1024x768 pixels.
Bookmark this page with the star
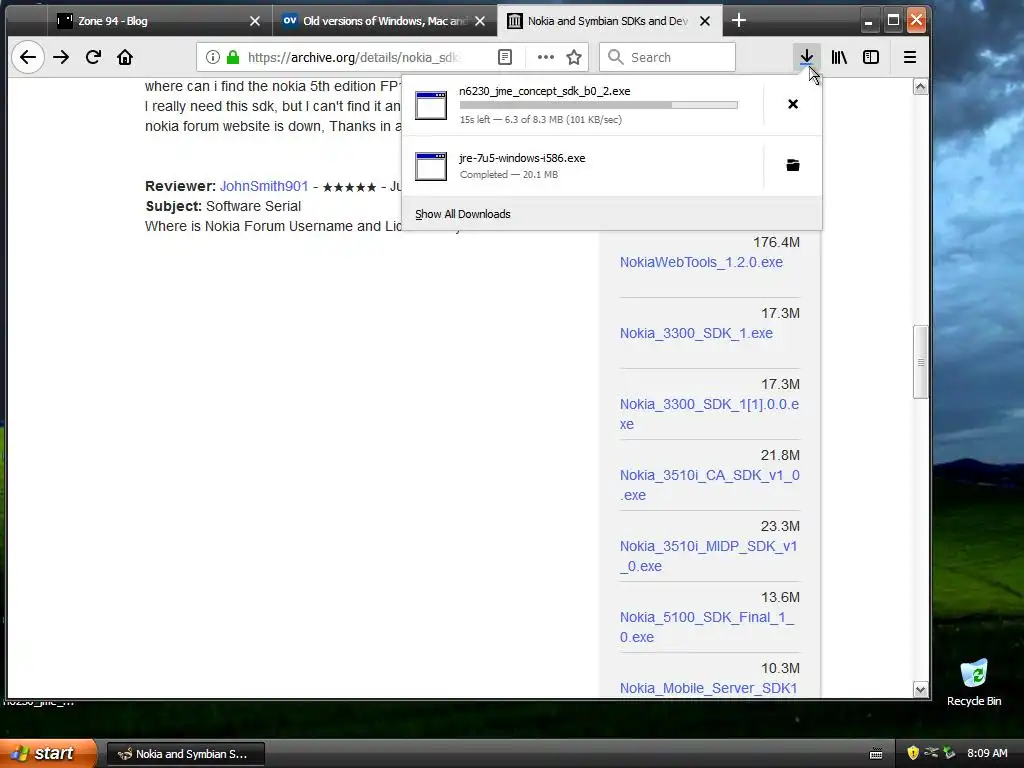(574, 57)
